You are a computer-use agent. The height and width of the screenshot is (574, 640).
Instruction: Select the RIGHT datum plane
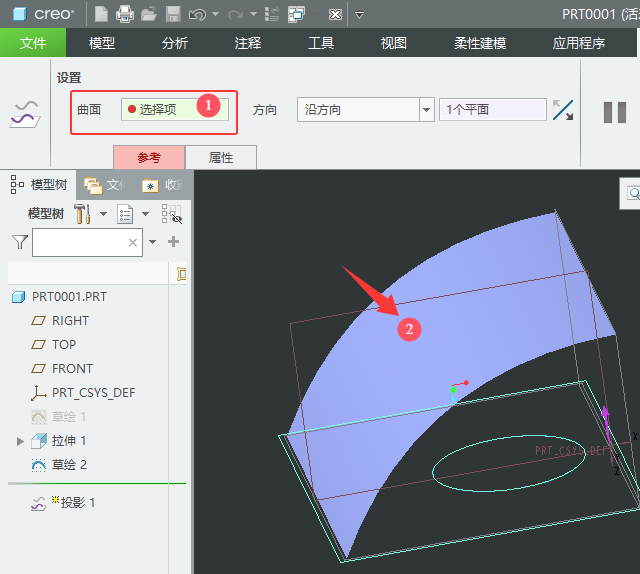[60, 320]
